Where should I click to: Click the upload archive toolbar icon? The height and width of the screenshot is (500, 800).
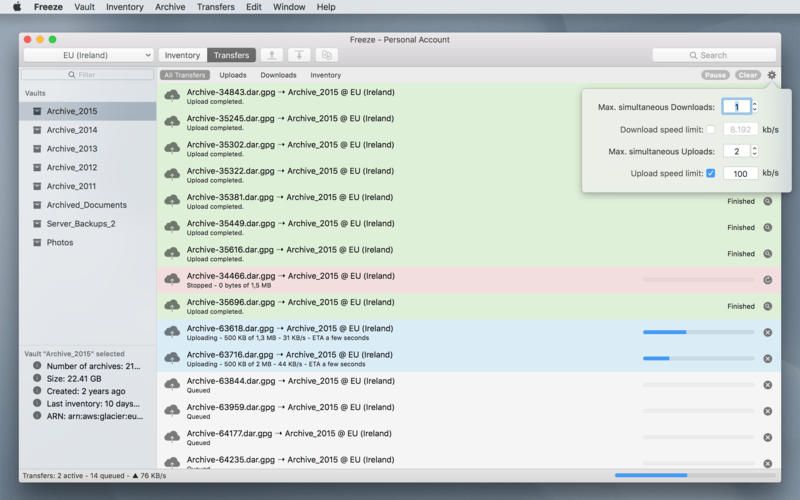[x=272, y=55]
